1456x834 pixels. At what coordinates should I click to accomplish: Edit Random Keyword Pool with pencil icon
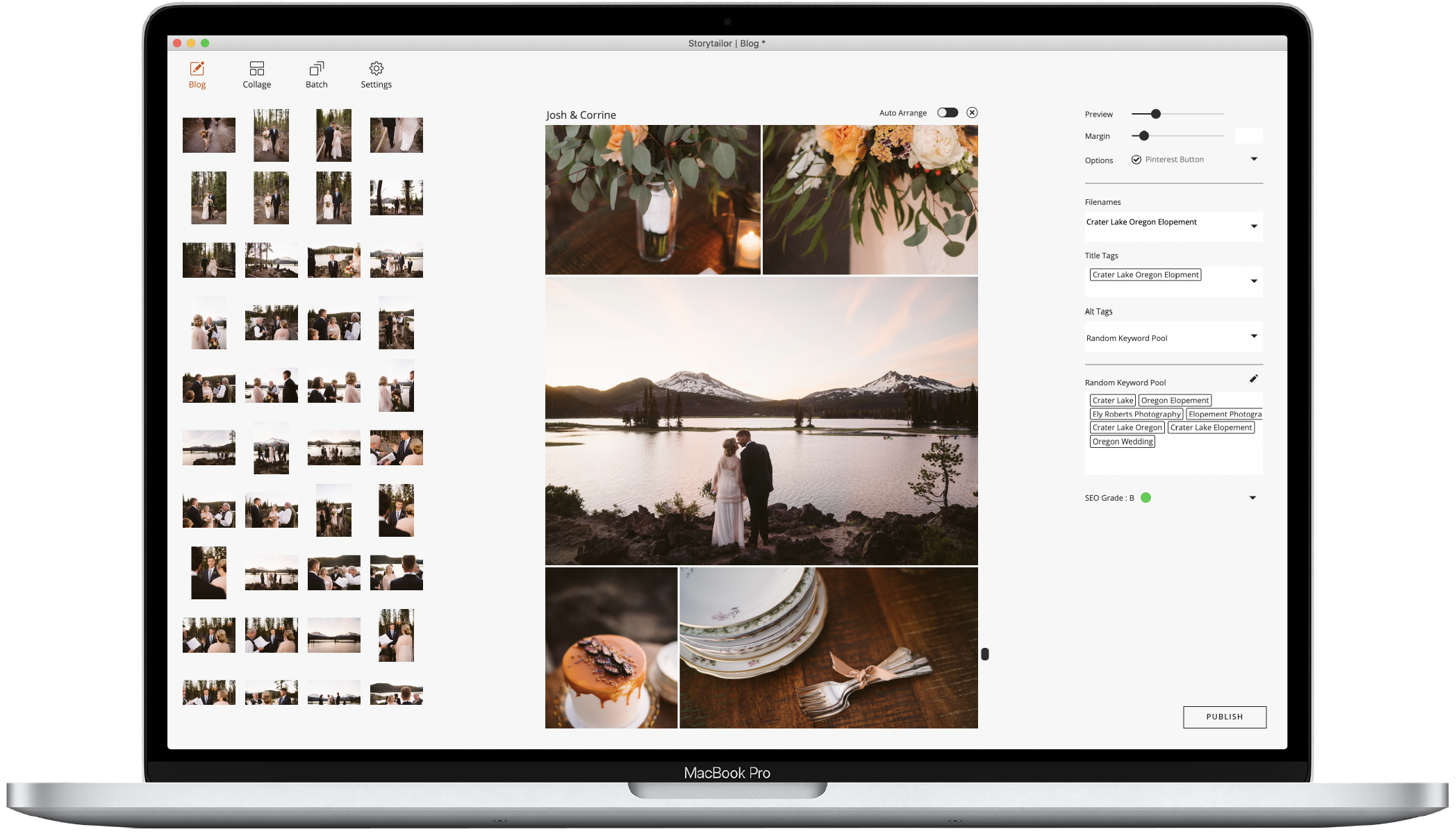1254,379
